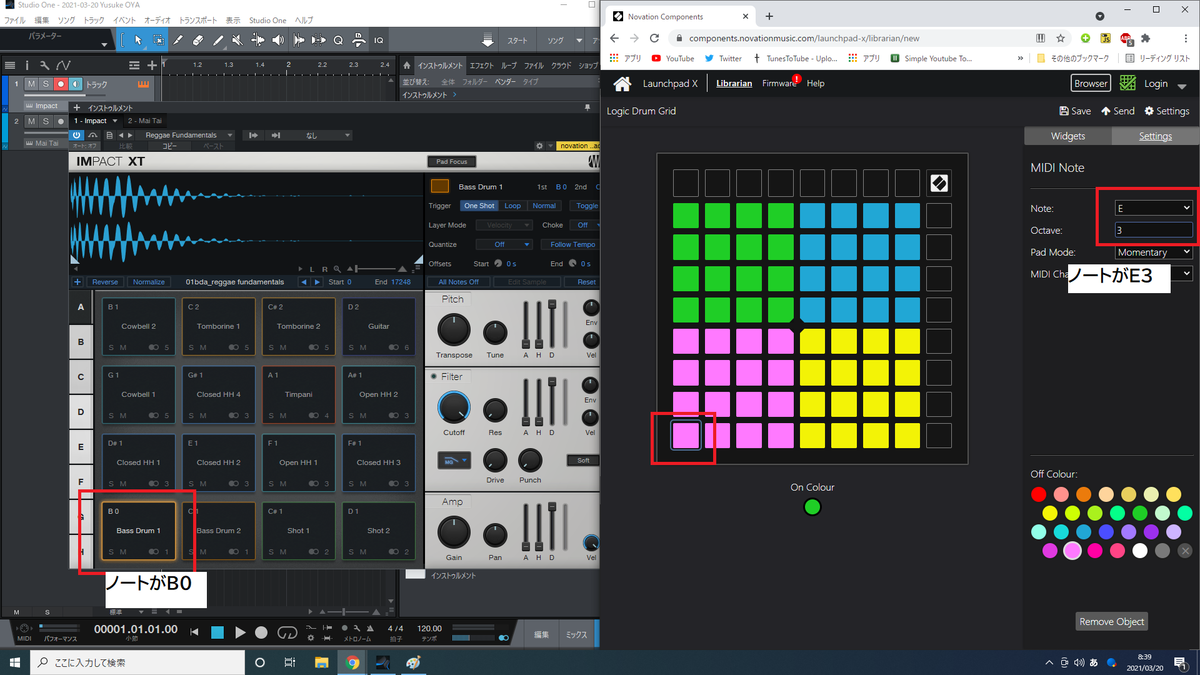Viewport: 1200px width, 675px height.
Task: Toggle monitor on track 1
Action: (x=76, y=84)
